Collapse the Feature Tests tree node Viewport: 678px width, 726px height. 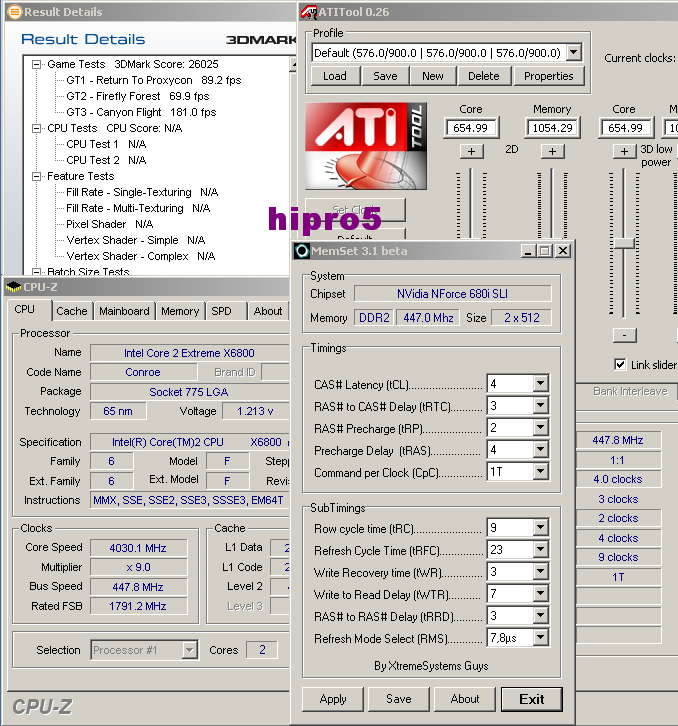36,176
